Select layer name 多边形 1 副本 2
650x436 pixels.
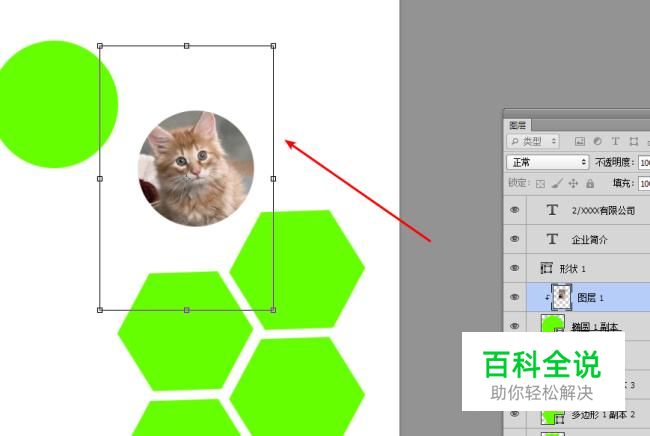point(603,414)
